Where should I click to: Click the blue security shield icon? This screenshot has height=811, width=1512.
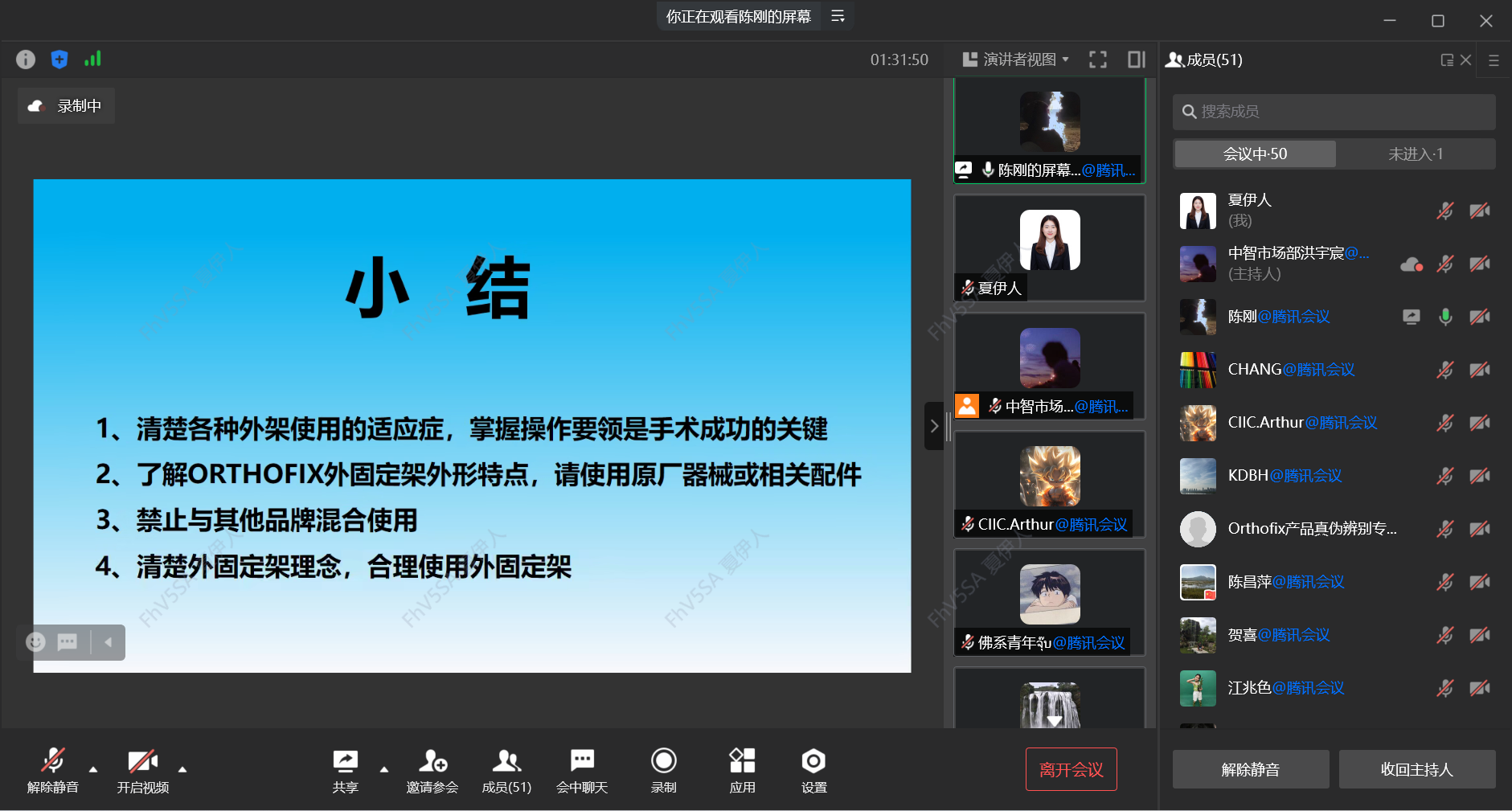pyautogui.click(x=59, y=59)
